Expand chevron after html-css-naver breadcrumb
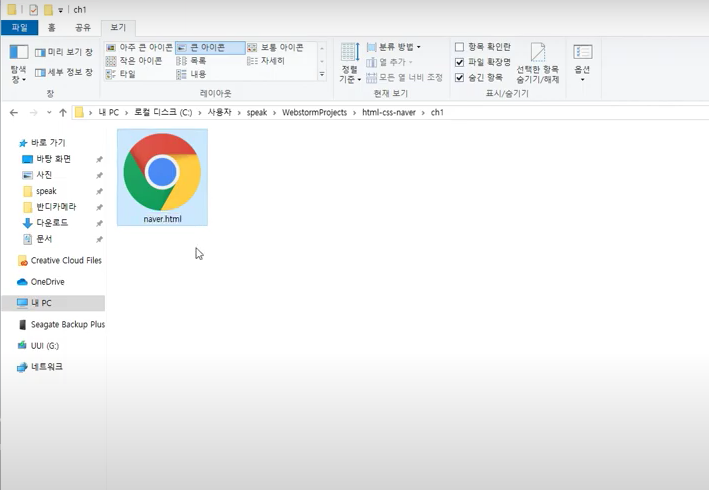Image resolution: width=709 pixels, height=490 pixels. pos(423,113)
